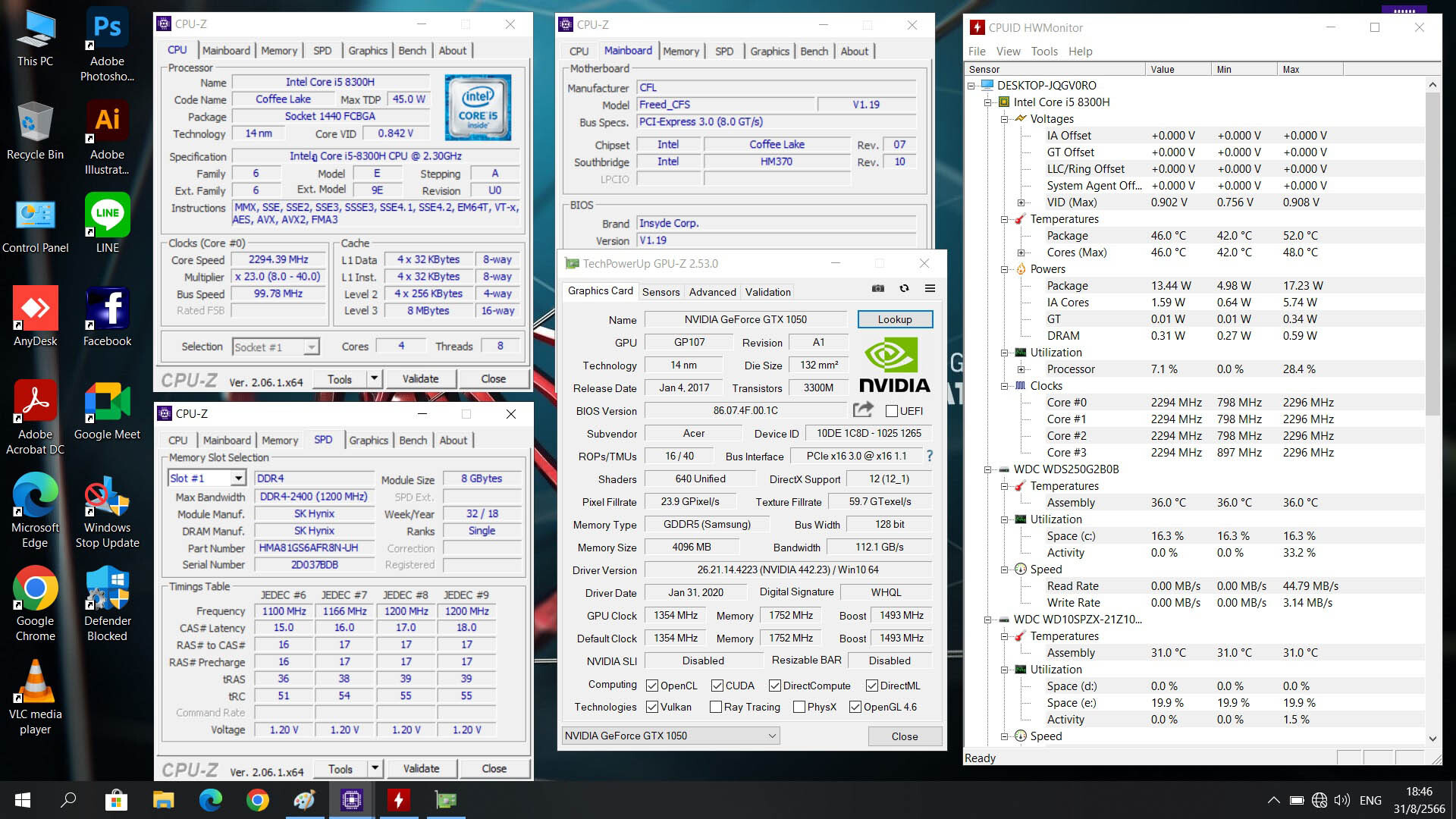Viewport: 1456px width, 819px height.
Task: Toggle PhysX checkbox in GPU-Z
Action: click(799, 707)
